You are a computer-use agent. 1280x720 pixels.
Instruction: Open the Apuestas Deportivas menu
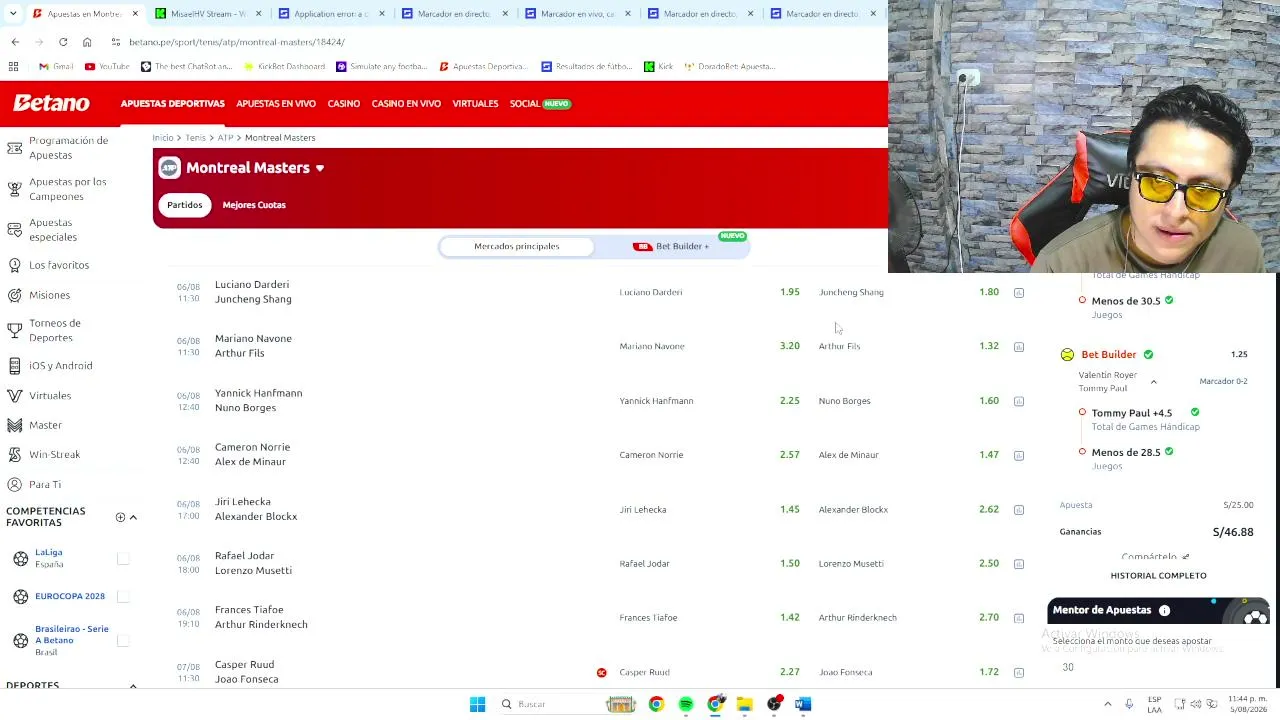point(173,104)
